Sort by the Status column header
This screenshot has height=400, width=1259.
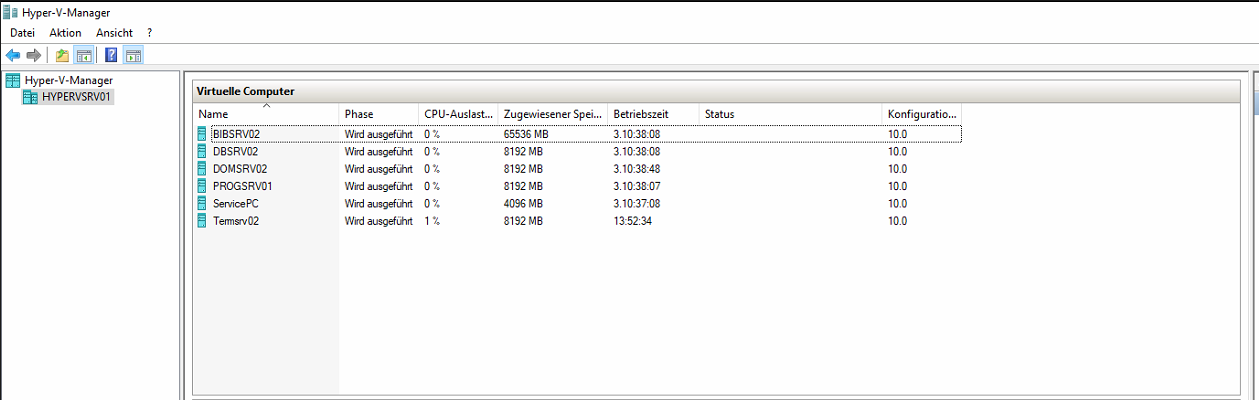tap(791, 114)
